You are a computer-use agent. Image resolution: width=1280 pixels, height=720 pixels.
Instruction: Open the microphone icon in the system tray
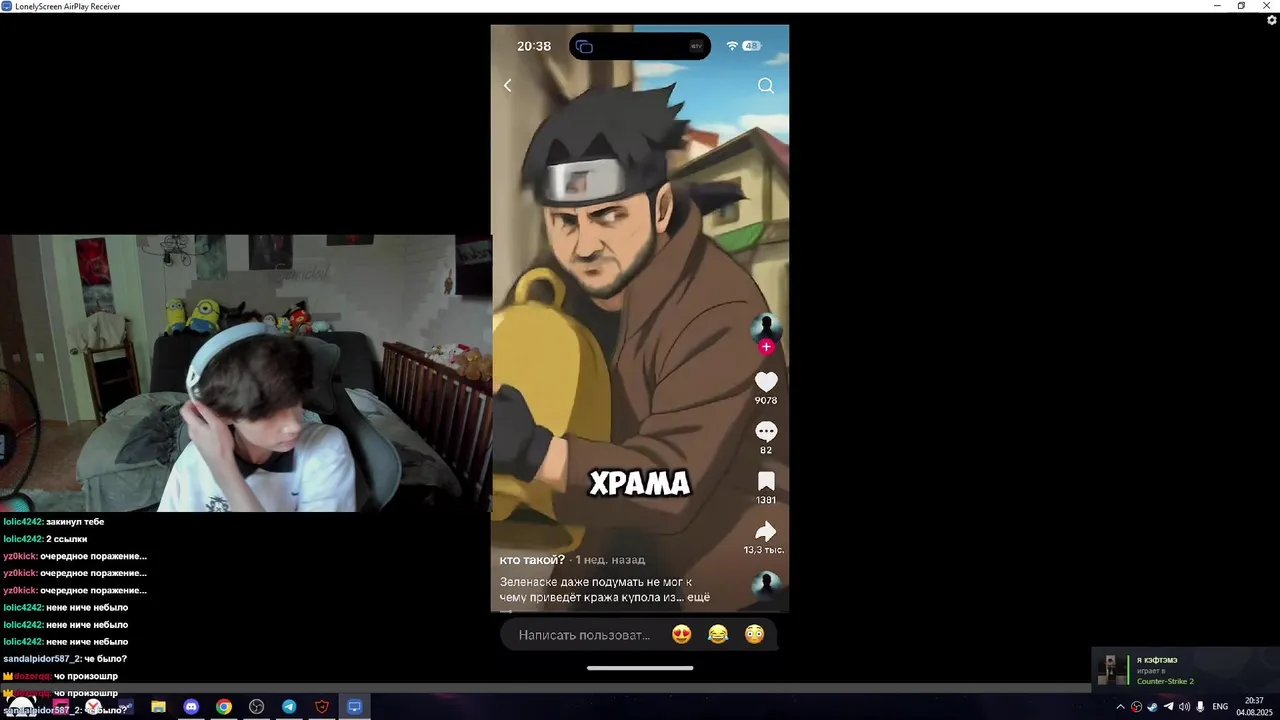point(1200,707)
